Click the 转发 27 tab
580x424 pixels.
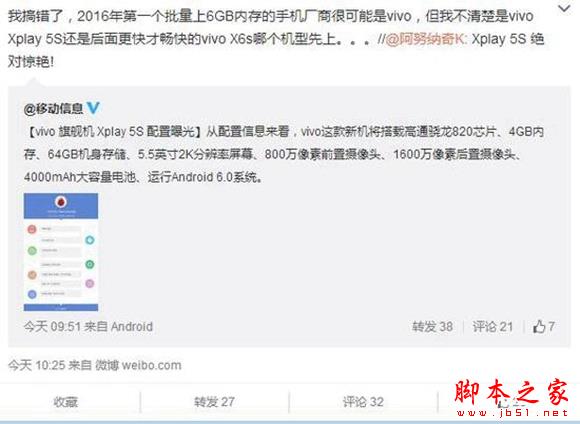(x=214, y=402)
